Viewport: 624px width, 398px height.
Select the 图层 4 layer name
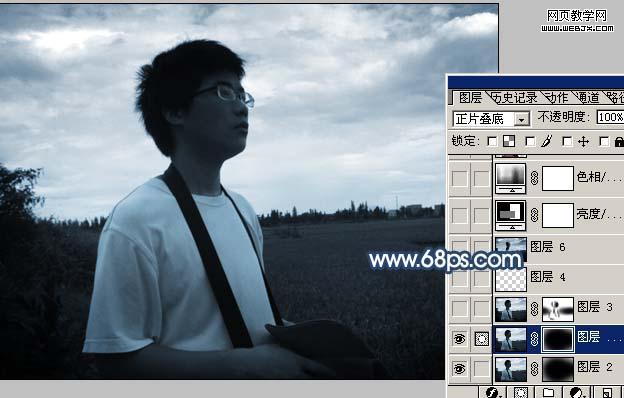pyautogui.click(x=548, y=277)
